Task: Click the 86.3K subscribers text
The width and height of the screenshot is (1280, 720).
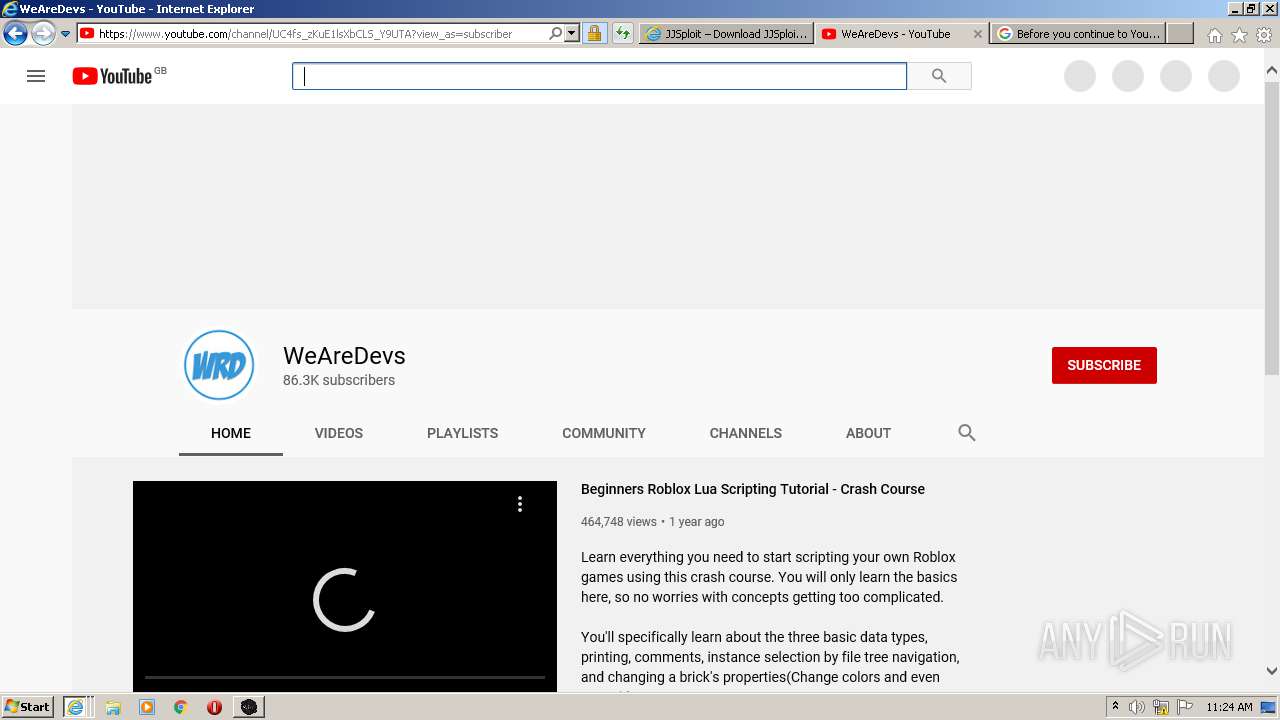Action: 339,380
